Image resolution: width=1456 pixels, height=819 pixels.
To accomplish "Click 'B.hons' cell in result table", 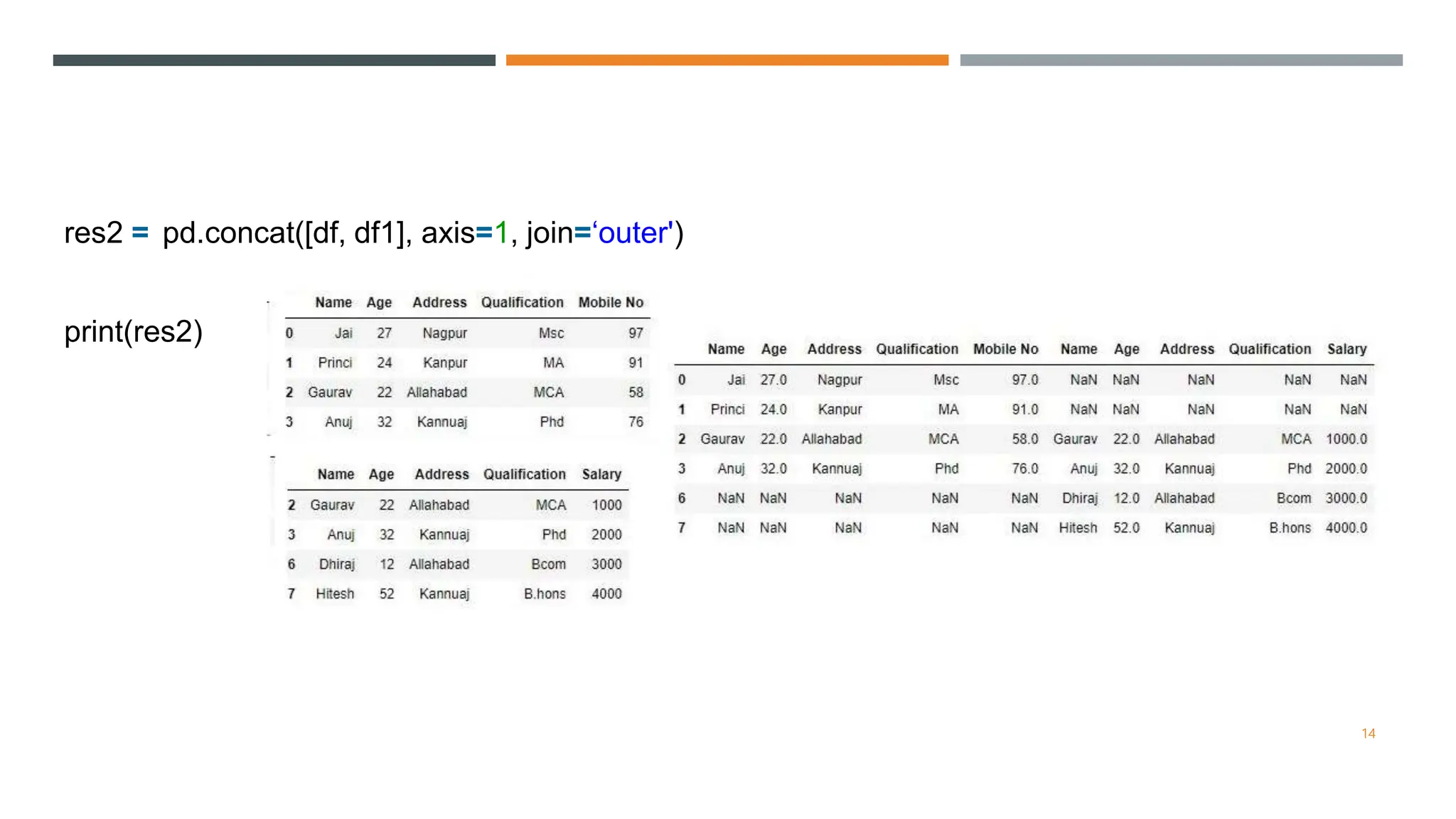I will point(1290,528).
